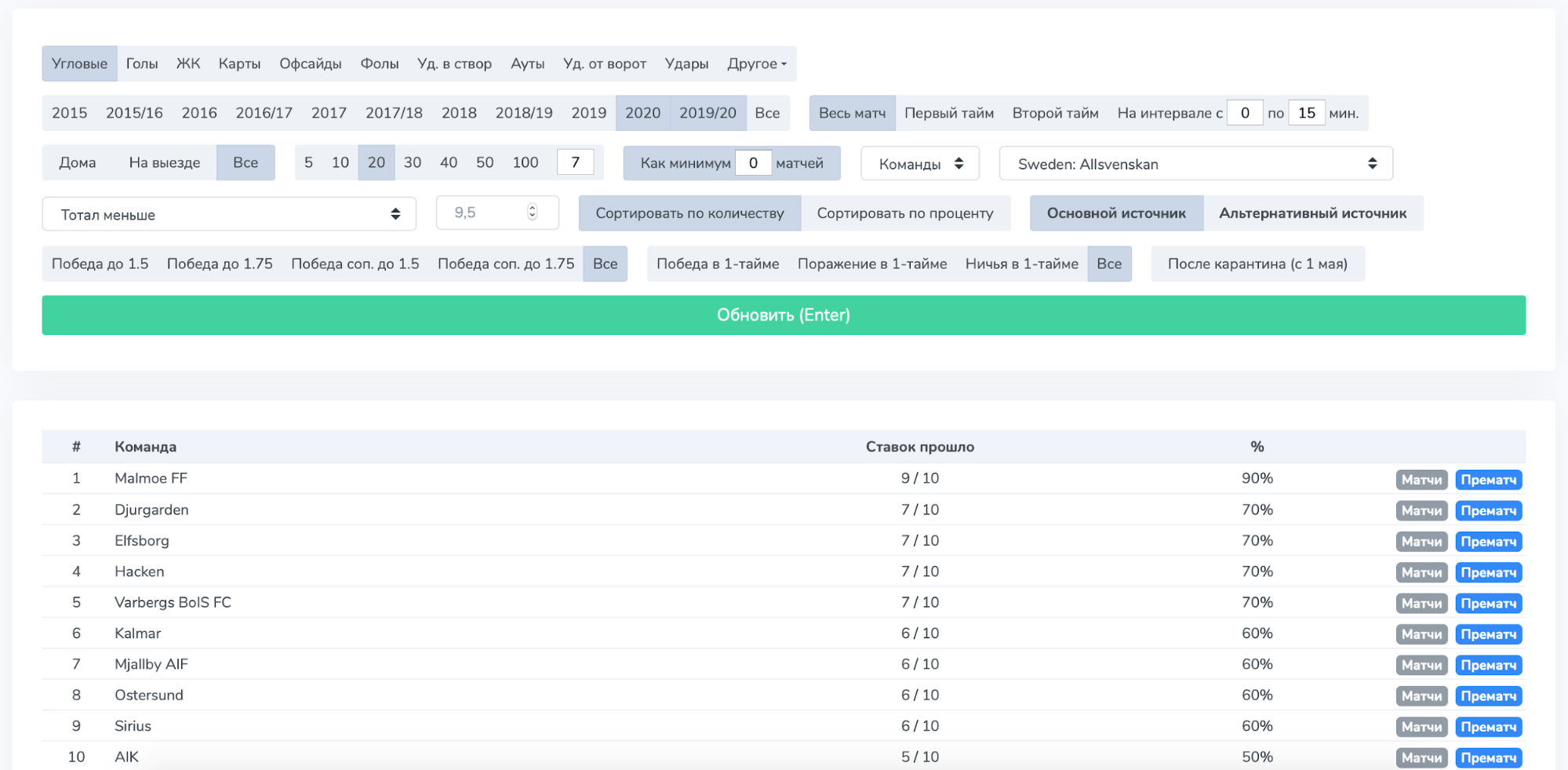The height and width of the screenshot is (770, 1568).
Task: Filter by Победа в 1-тайме
Action: coord(718,264)
